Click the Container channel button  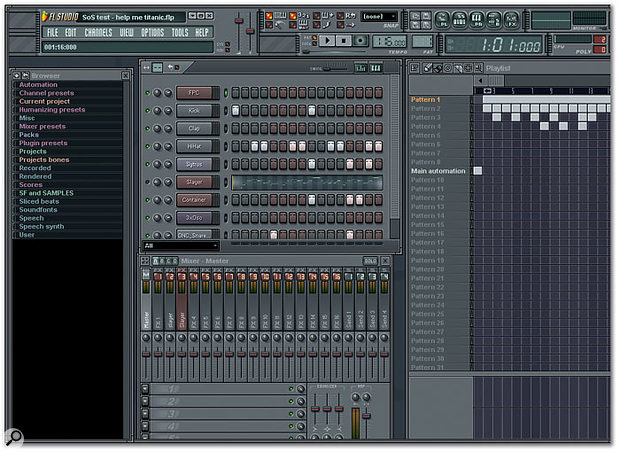click(198, 200)
